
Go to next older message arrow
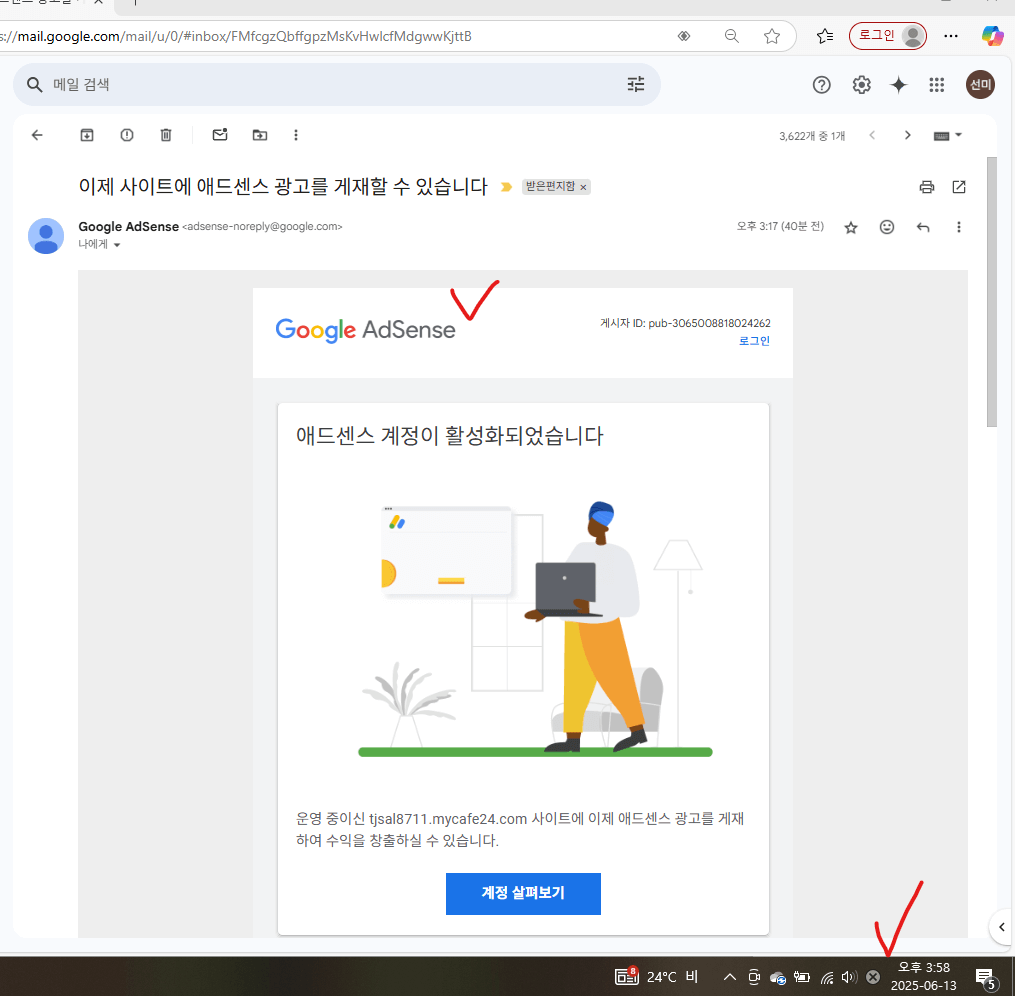(x=908, y=135)
